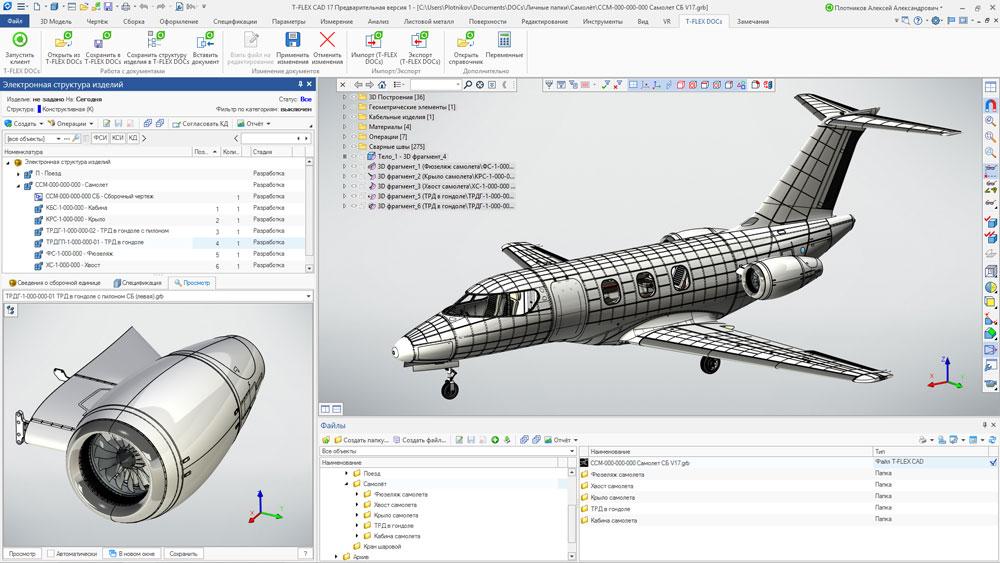Click the Запустить клиент icon
This screenshot has width=1000, height=563.
[x=20, y=40]
